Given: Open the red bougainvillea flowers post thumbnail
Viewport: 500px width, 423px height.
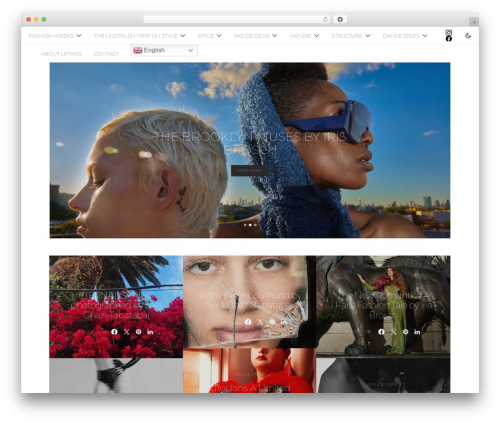Looking at the screenshot, I should coord(116,307).
